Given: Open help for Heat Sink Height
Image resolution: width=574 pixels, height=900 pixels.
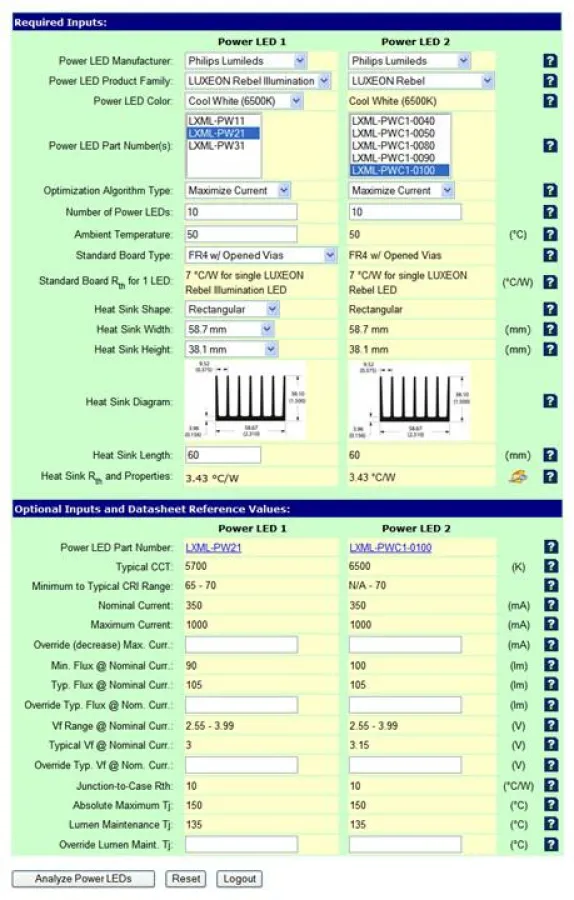Looking at the screenshot, I should click(x=550, y=350).
